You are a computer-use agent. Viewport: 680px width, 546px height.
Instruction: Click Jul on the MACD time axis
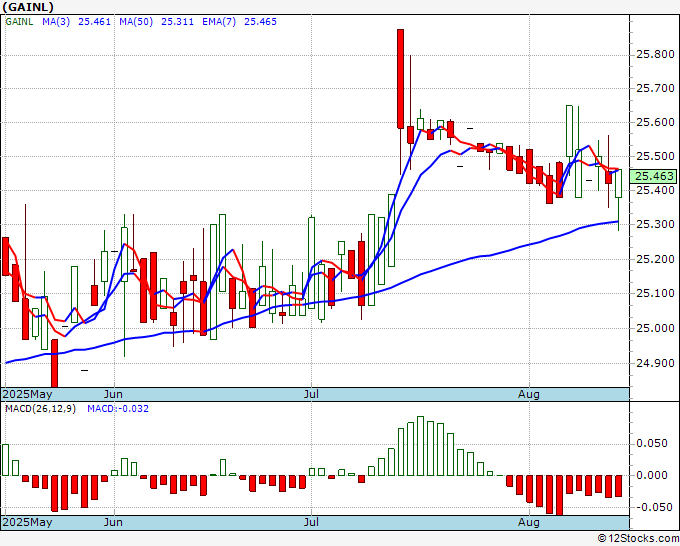(x=311, y=522)
